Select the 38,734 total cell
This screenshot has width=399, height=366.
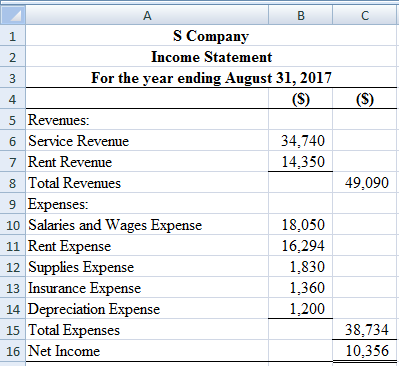point(365,330)
